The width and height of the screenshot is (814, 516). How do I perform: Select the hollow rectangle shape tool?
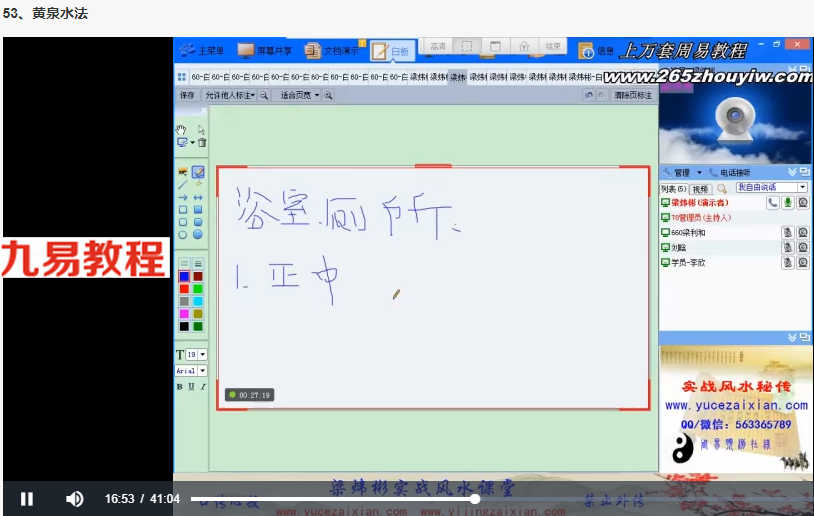183,210
